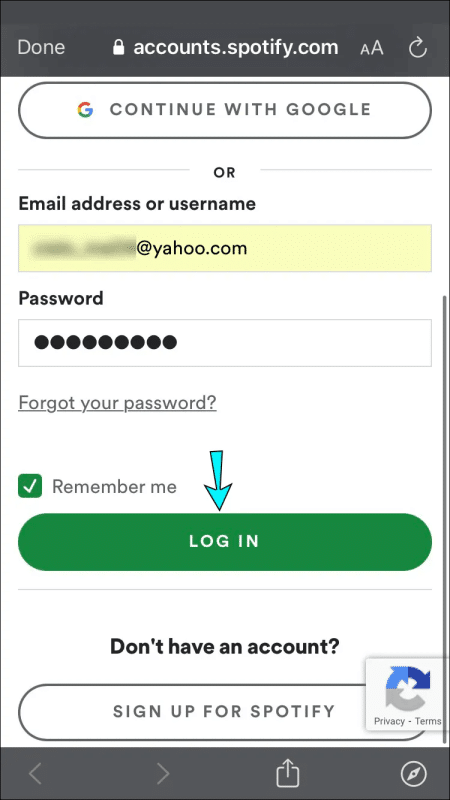Viewport: 450px width, 800px height.
Task: Open the AA text size menu
Action: [x=371, y=48]
